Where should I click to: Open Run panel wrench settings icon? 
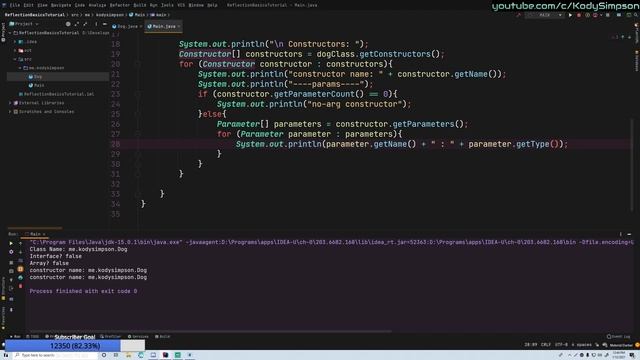pyautogui.click(x=11, y=252)
